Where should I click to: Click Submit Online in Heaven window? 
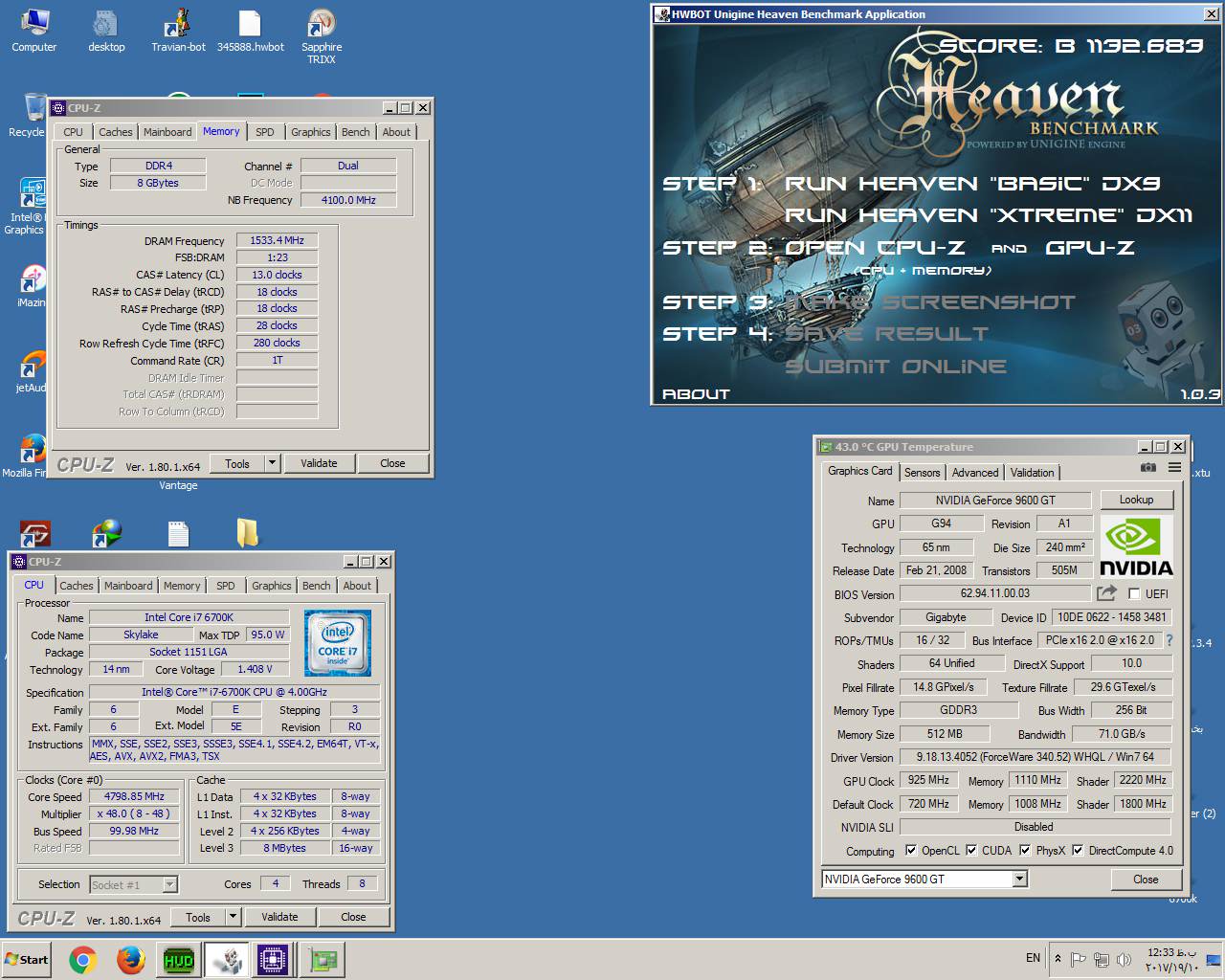click(x=896, y=367)
